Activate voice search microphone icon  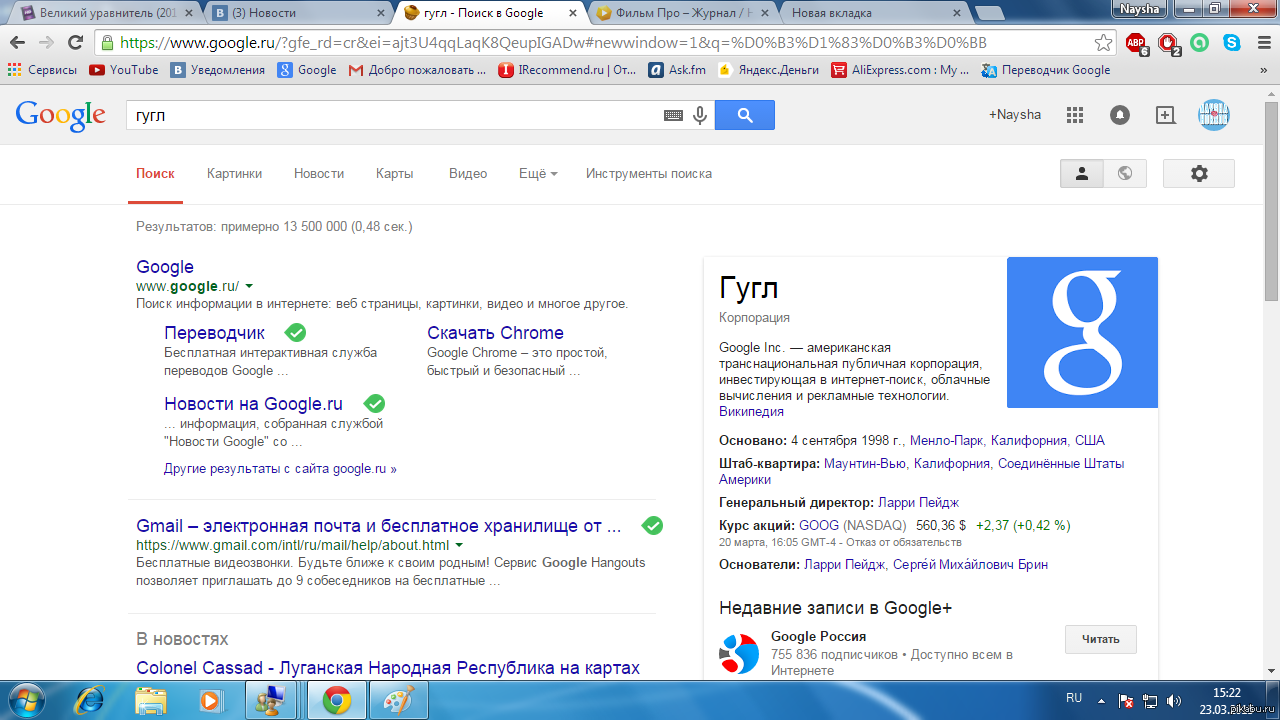[700, 115]
